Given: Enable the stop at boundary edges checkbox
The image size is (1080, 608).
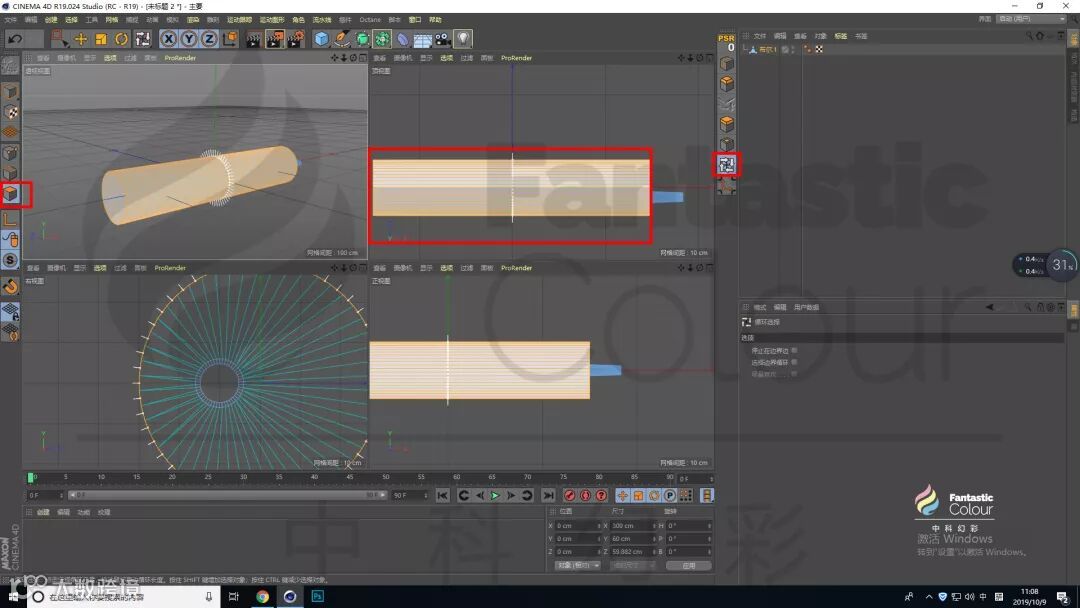Looking at the screenshot, I should click(794, 351).
